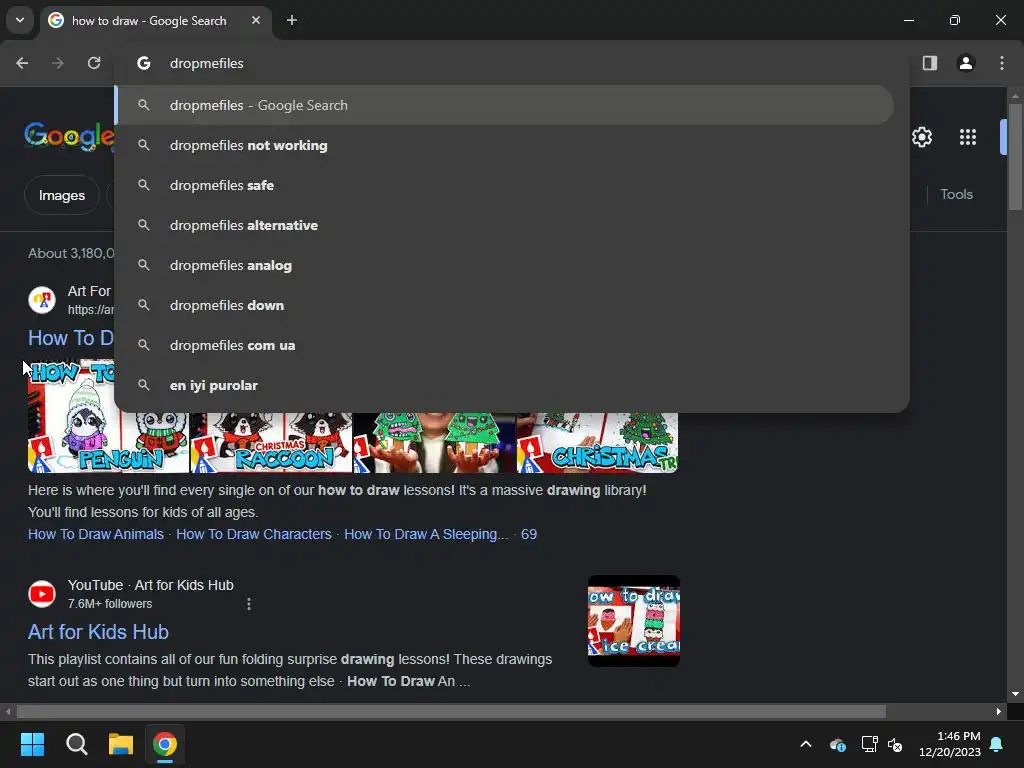Click the Google logo on the page
The image size is (1024, 768).
coord(69,136)
